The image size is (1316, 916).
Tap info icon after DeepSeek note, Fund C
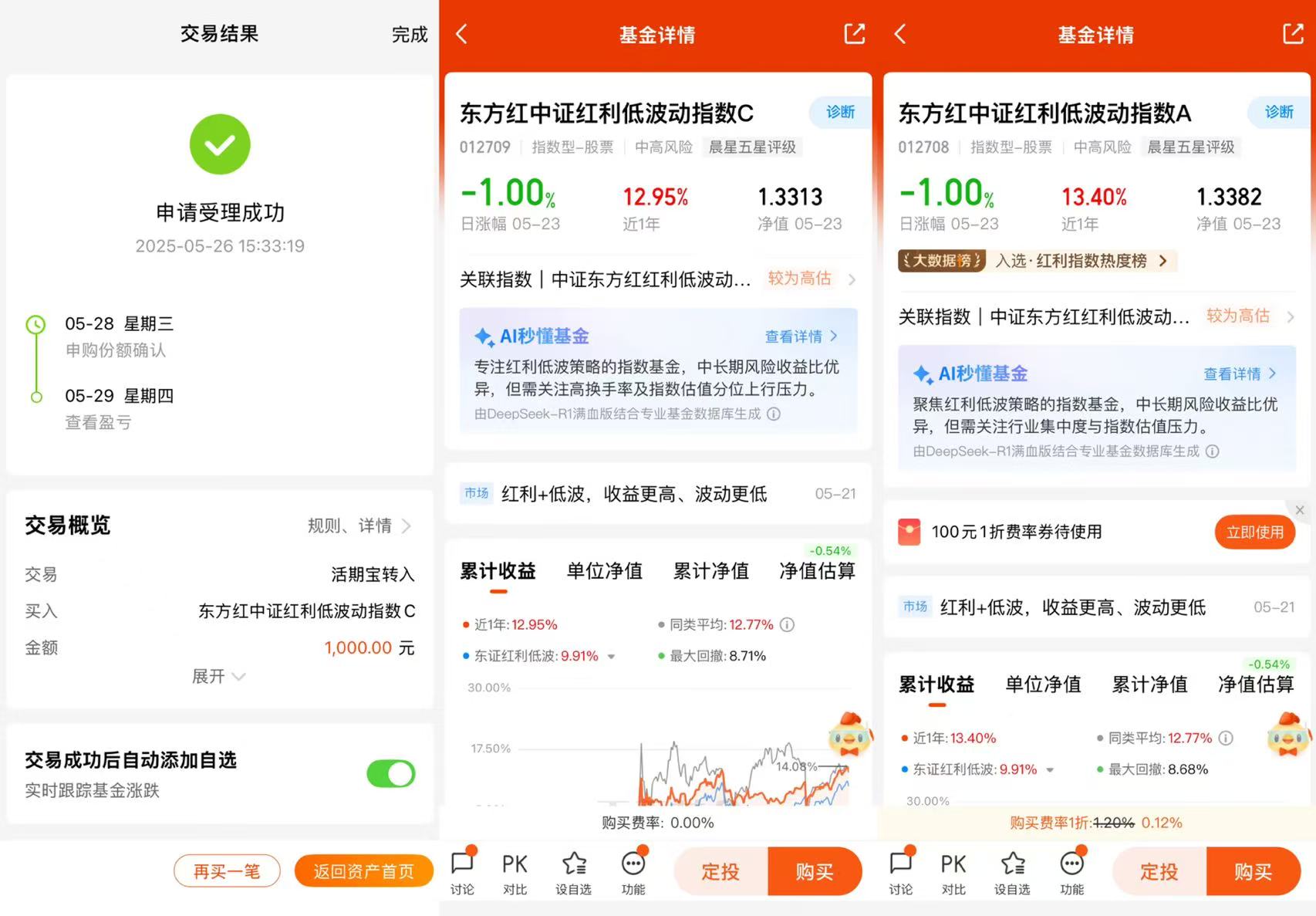point(774,414)
